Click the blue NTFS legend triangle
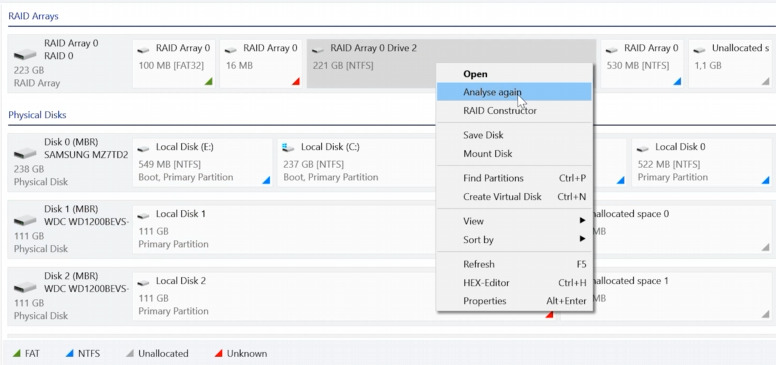This screenshot has height=365, width=776. 70,354
